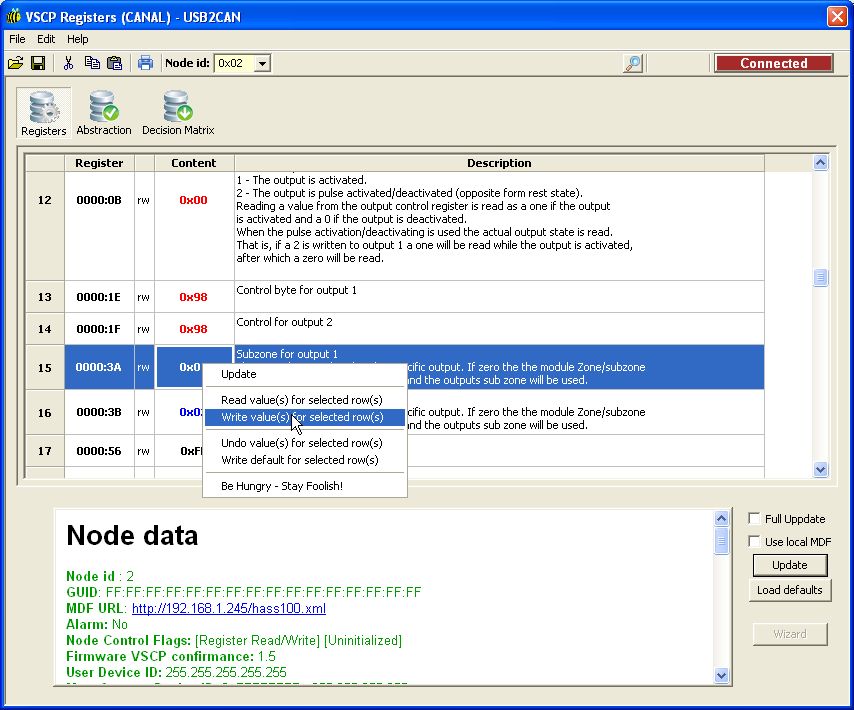The width and height of the screenshot is (854, 710).
Task: Open the hass100.xml MDF URL link
Action: (229, 608)
